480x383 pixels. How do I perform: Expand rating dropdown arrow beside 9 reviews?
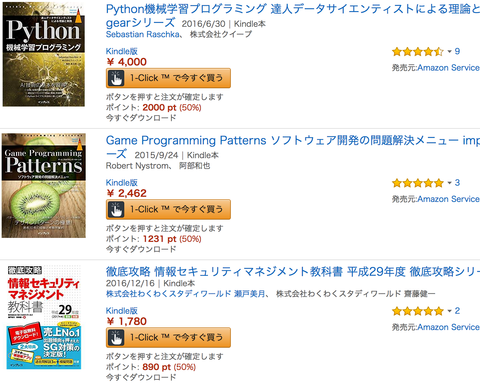tap(449, 52)
